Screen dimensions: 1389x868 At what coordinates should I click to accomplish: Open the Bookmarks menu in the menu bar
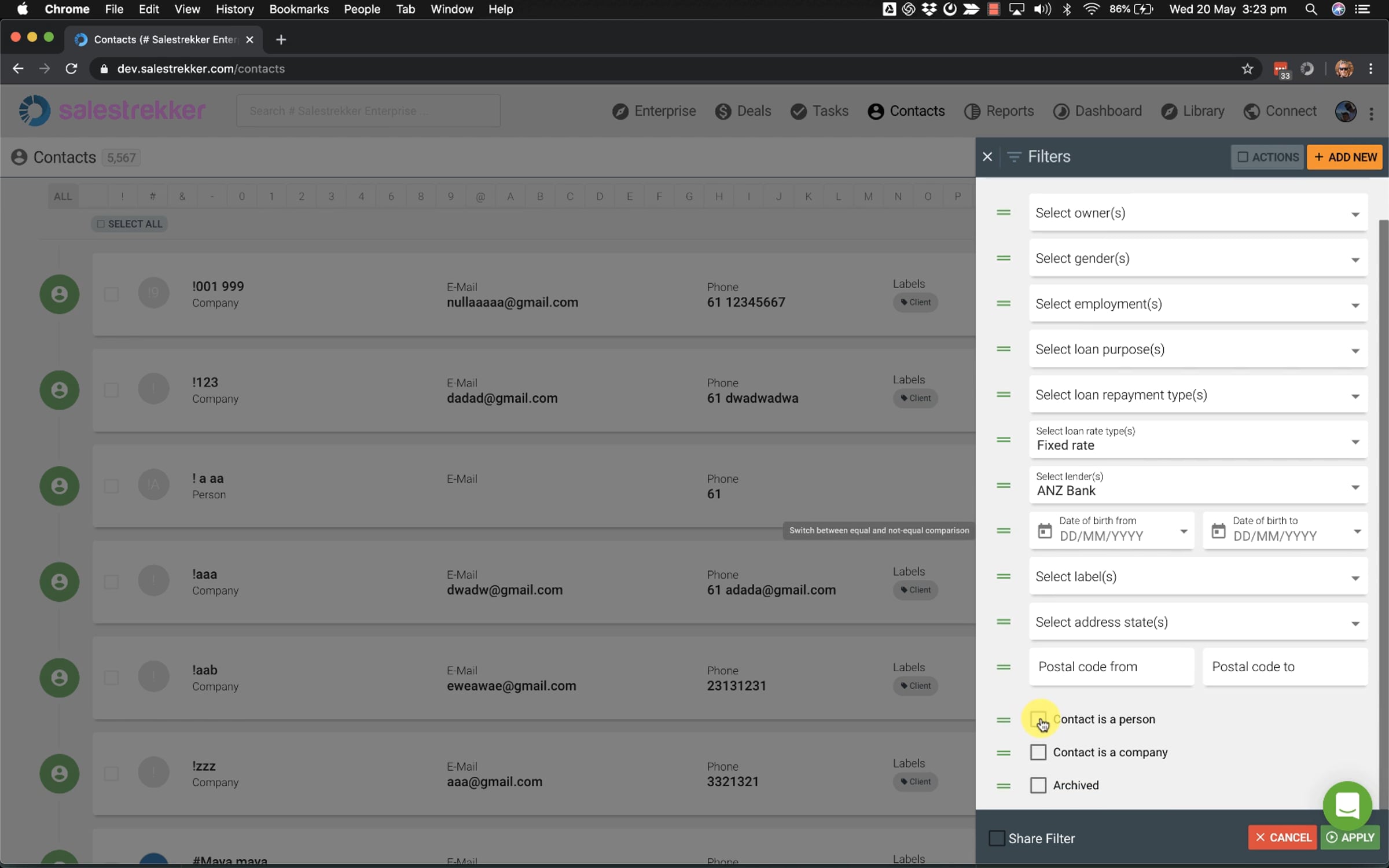[299, 9]
